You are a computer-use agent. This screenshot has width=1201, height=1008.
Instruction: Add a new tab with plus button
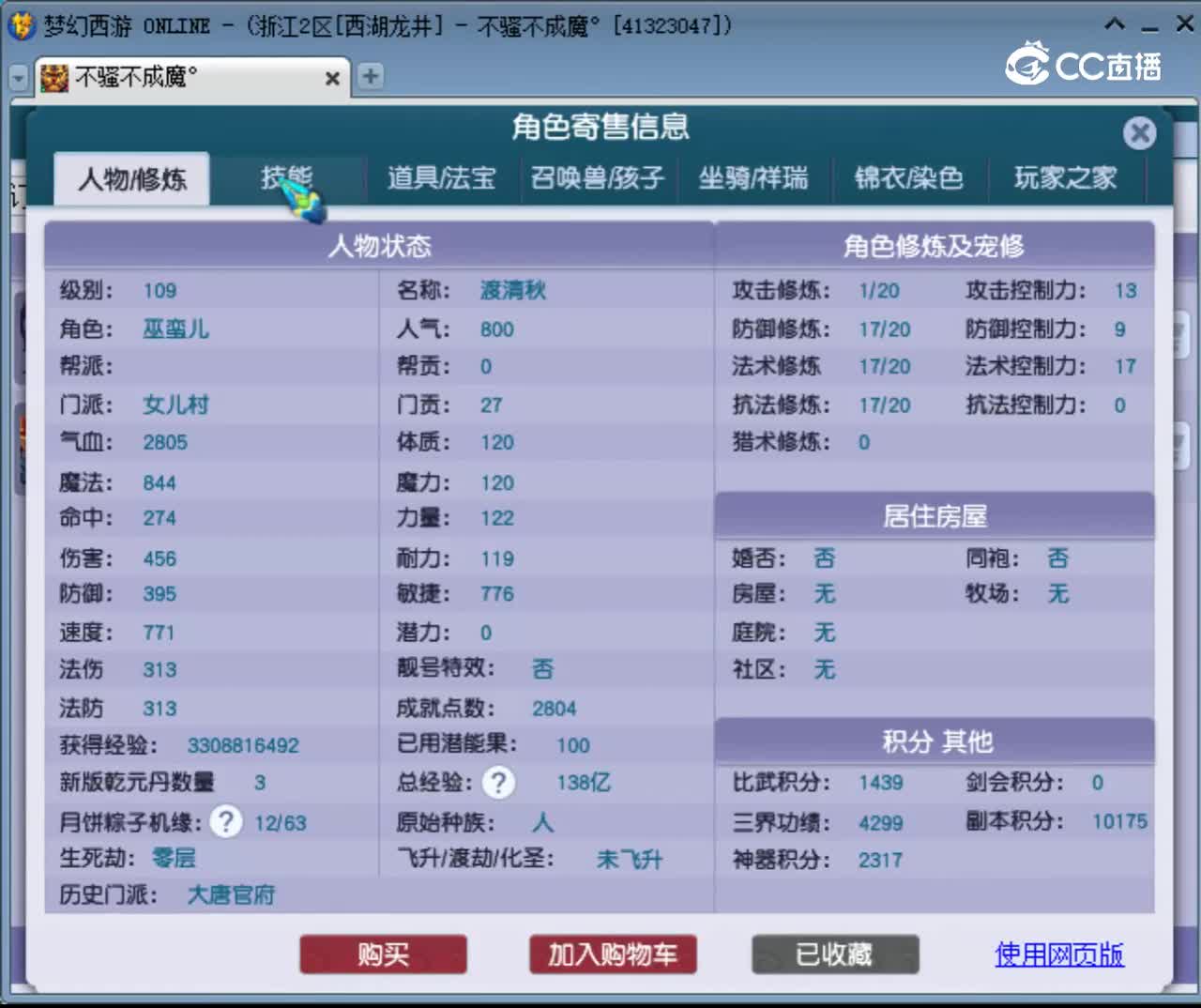pyautogui.click(x=371, y=76)
